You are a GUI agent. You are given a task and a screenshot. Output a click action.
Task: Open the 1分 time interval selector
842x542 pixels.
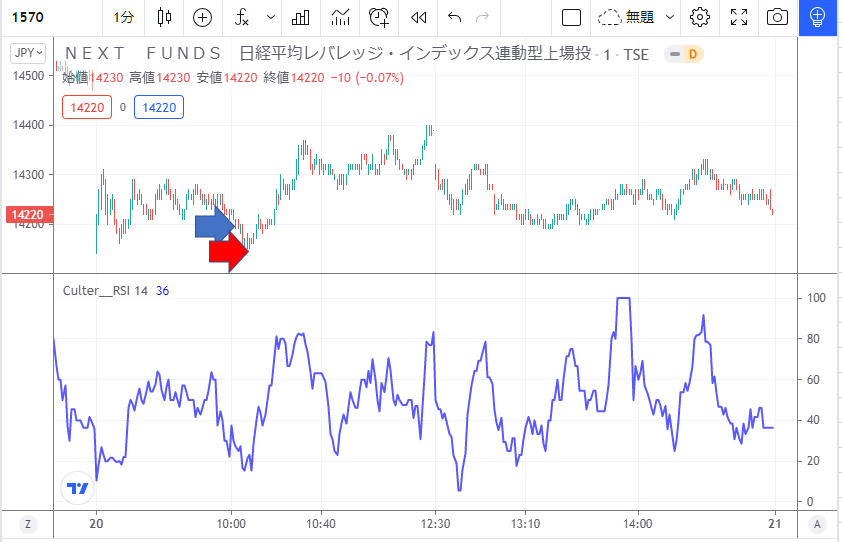tap(124, 17)
